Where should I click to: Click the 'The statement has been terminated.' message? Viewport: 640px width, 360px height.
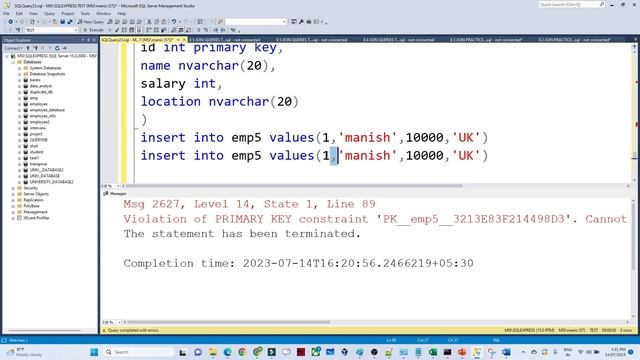[x=242, y=234]
